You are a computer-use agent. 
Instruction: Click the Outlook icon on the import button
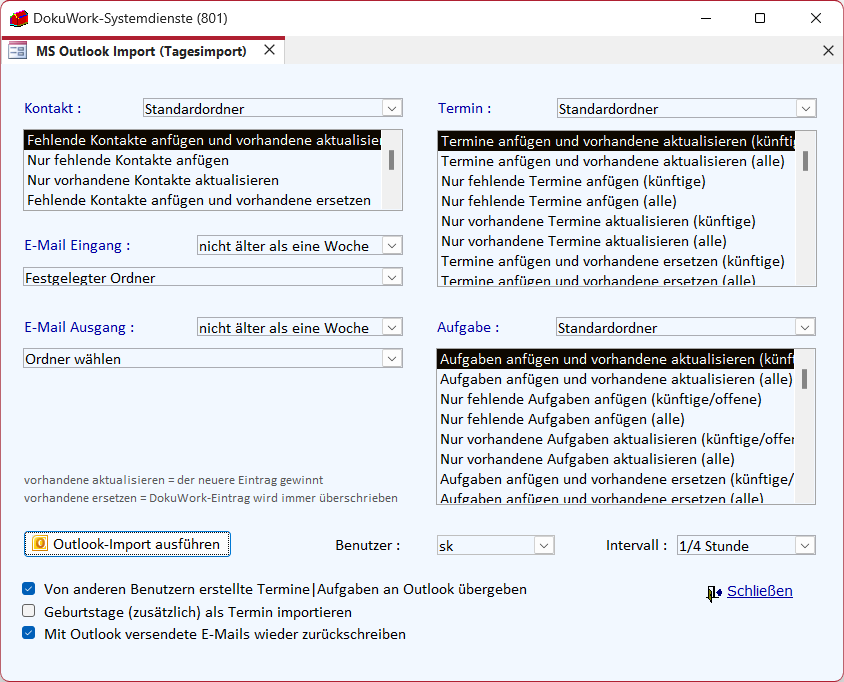40,544
